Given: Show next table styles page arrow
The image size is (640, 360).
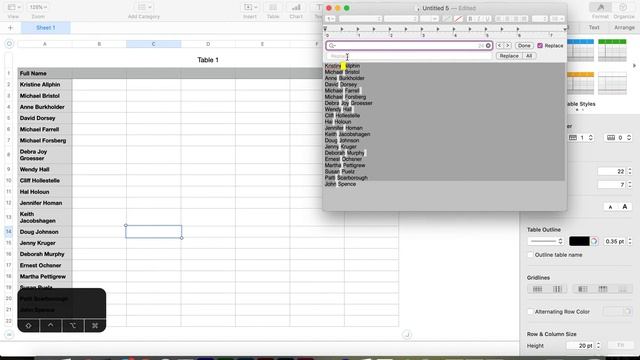Looking at the screenshot, I should click(634, 66).
